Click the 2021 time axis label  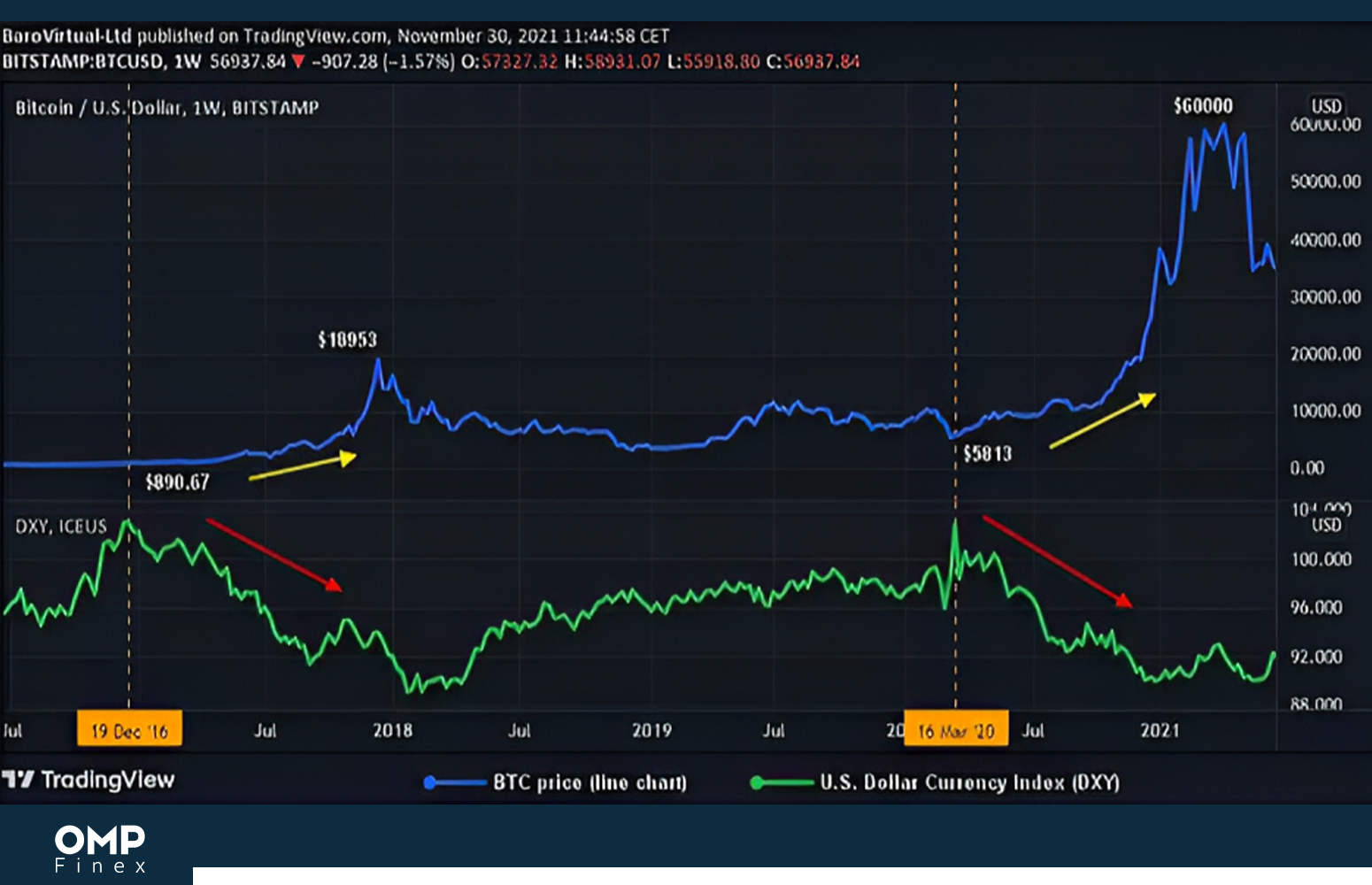(1160, 730)
